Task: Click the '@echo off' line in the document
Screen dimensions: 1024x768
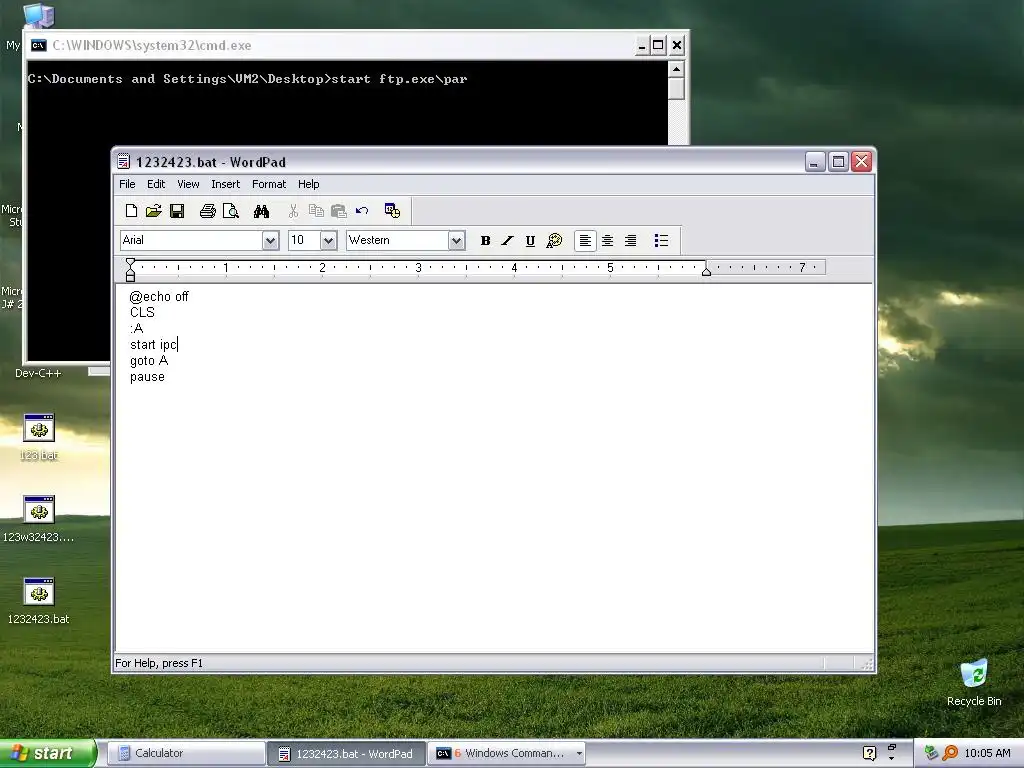Action: point(159,296)
